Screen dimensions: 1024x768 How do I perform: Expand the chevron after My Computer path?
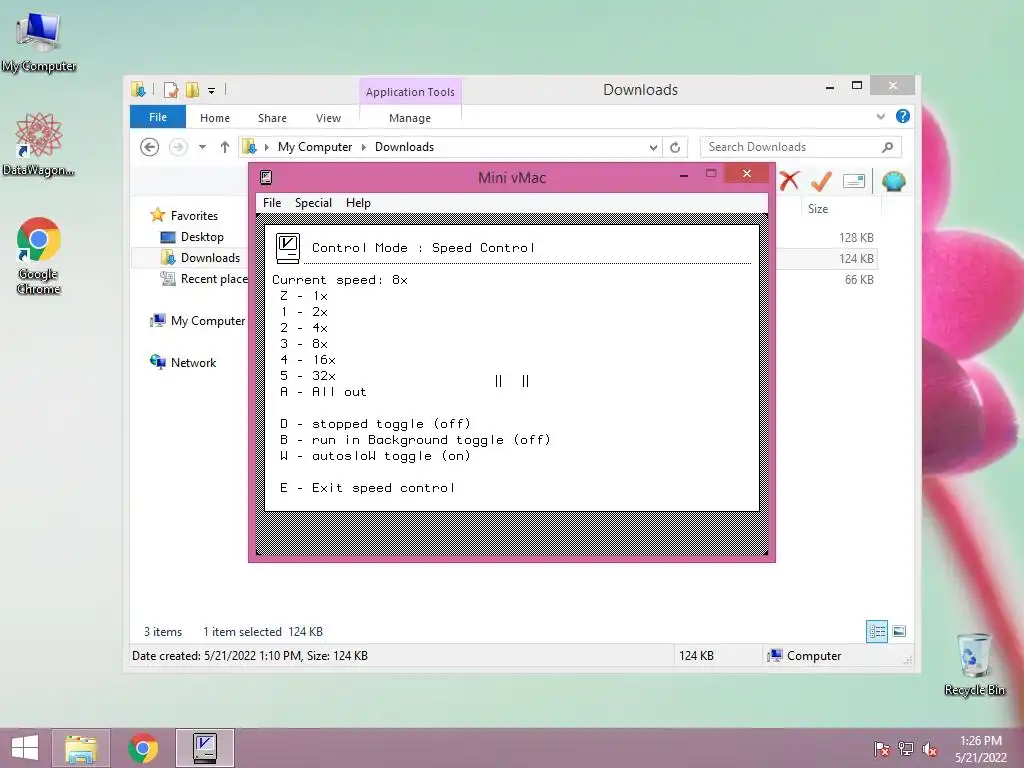click(x=364, y=147)
